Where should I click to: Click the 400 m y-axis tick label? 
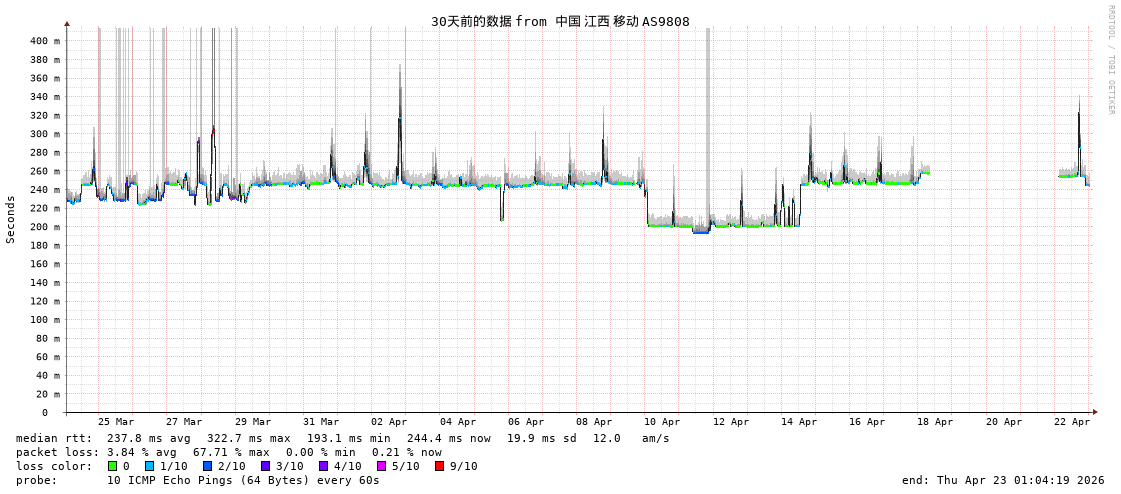44,41
